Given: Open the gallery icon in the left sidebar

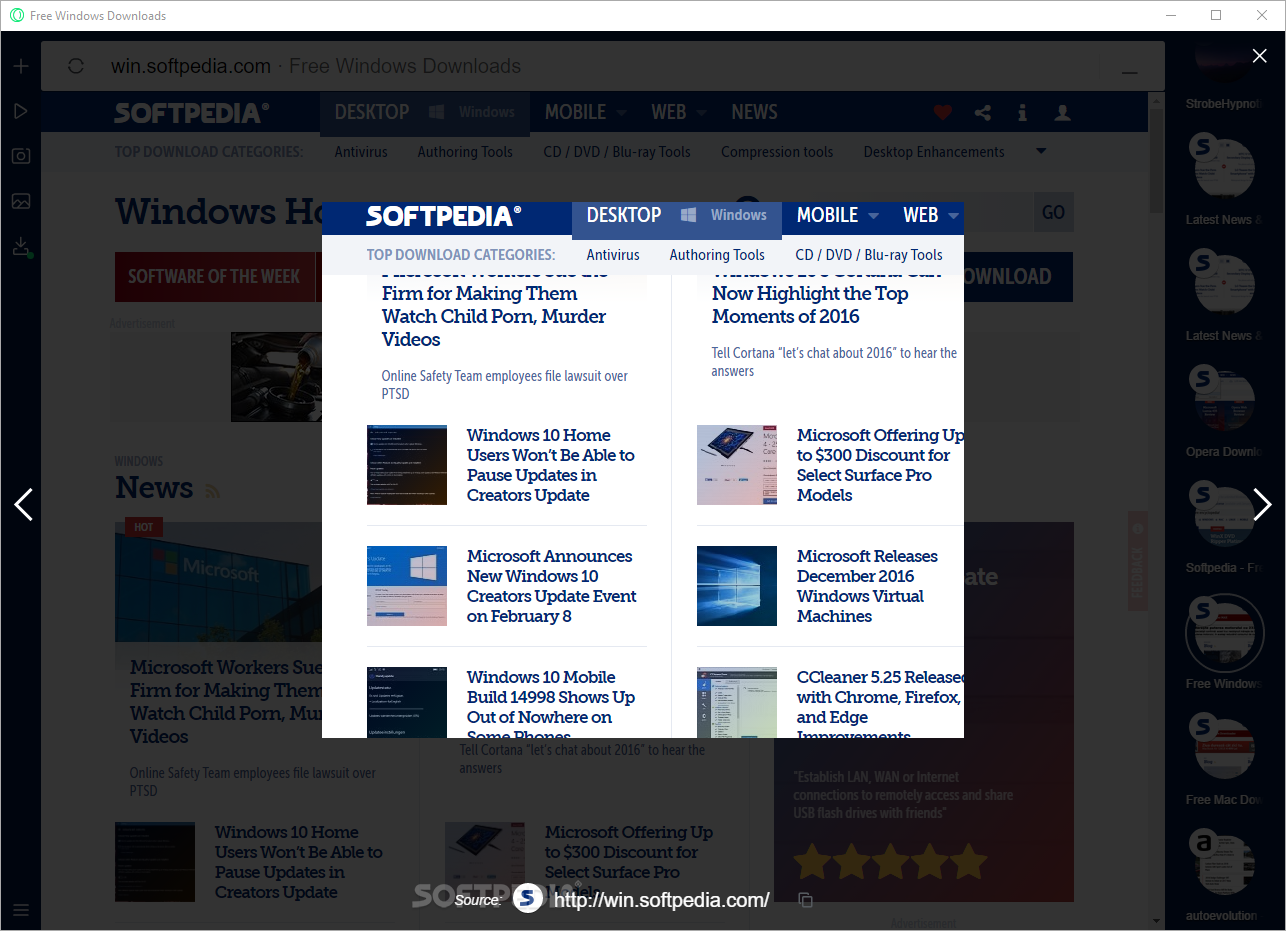Looking at the screenshot, I should point(21,201).
